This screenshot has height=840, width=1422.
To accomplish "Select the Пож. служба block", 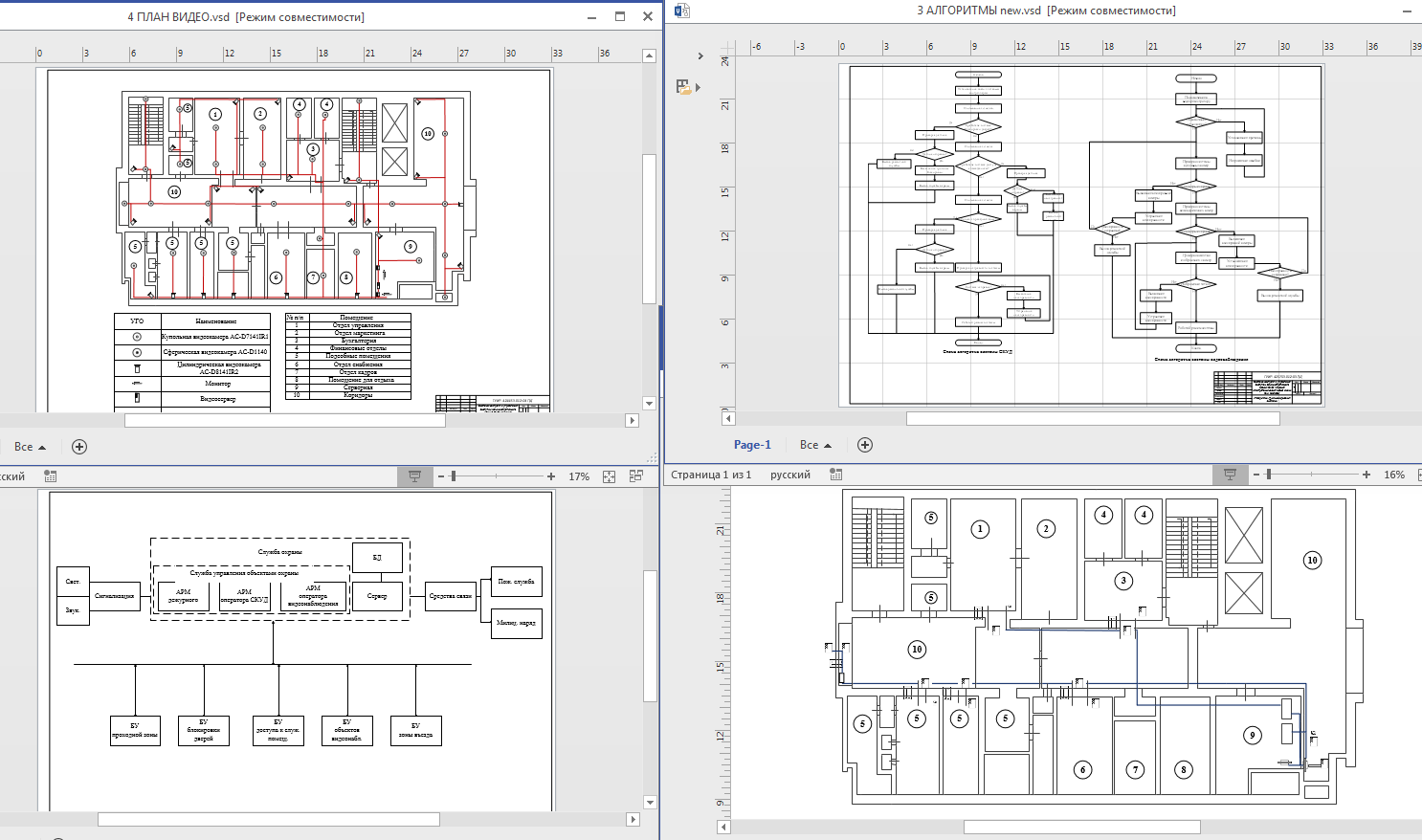I will (x=517, y=582).
